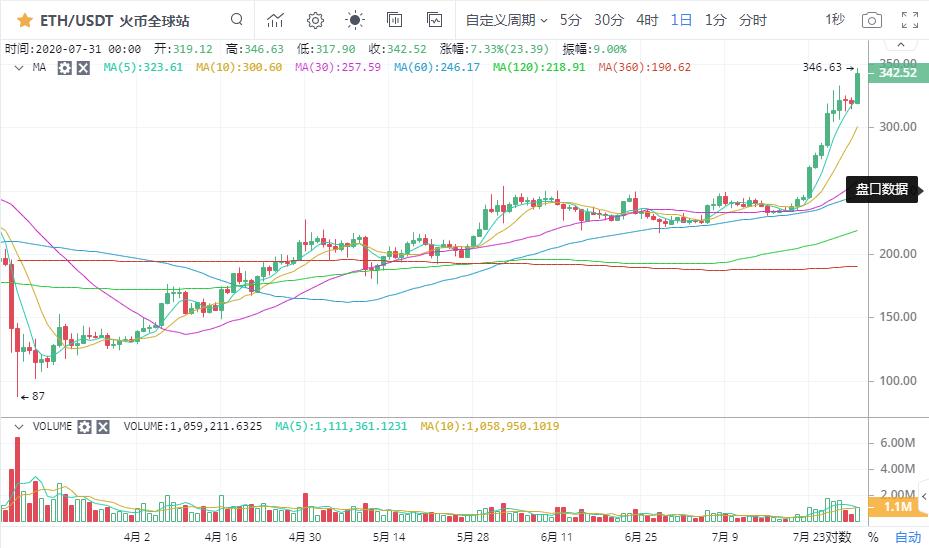Click the 盘口数据 button
The width and height of the screenshot is (929, 548).
(882, 189)
